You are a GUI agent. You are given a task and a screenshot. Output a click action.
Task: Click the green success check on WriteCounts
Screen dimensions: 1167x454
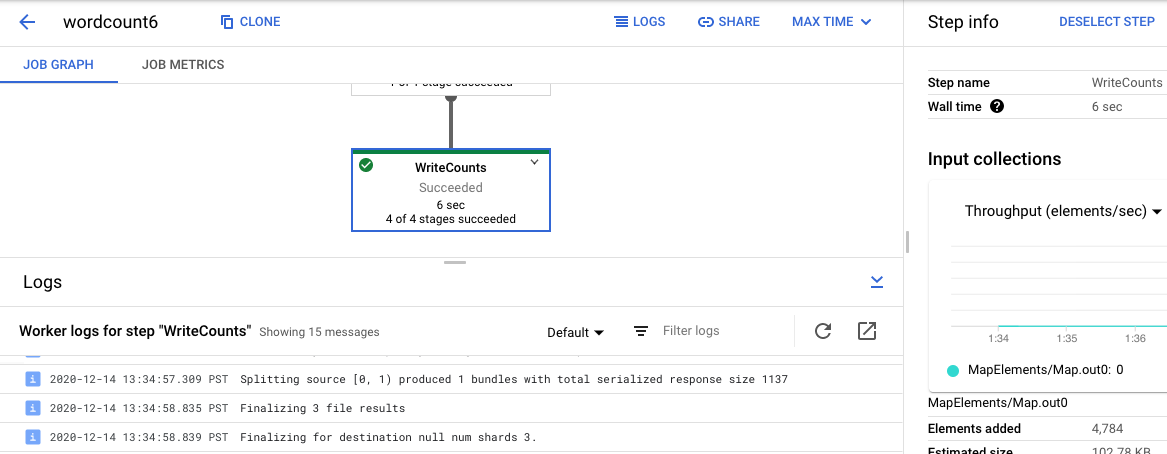pyautogui.click(x=366, y=165)
